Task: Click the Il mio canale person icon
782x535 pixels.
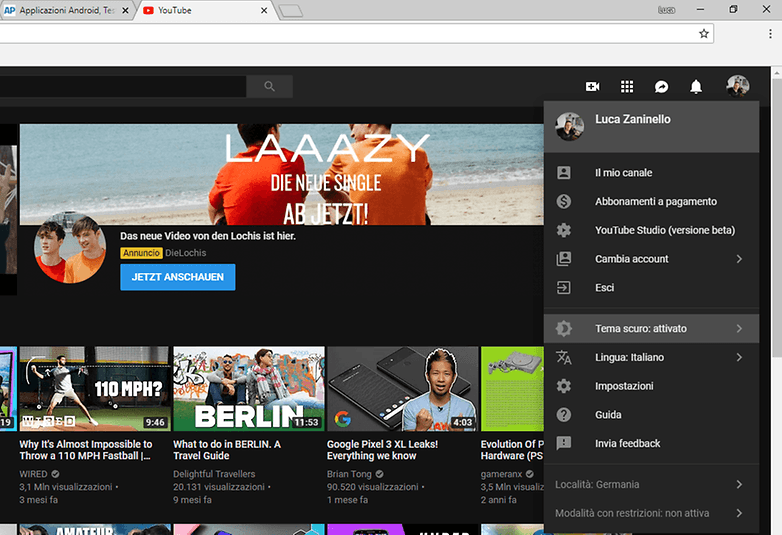Action: [564, 173]
